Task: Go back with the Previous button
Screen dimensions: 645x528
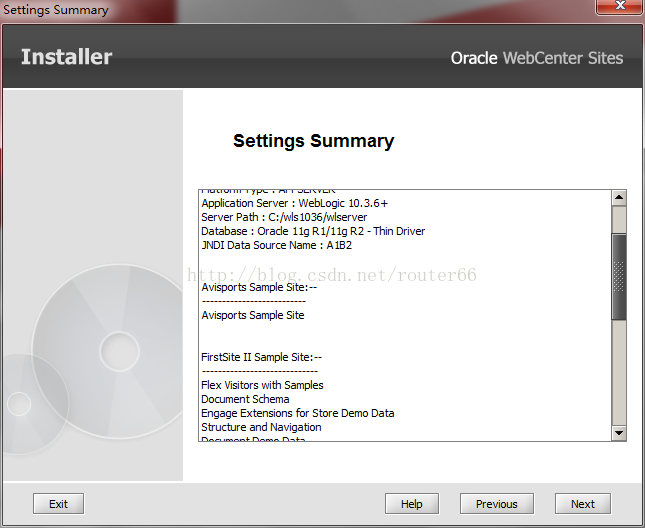Action: 497,504
